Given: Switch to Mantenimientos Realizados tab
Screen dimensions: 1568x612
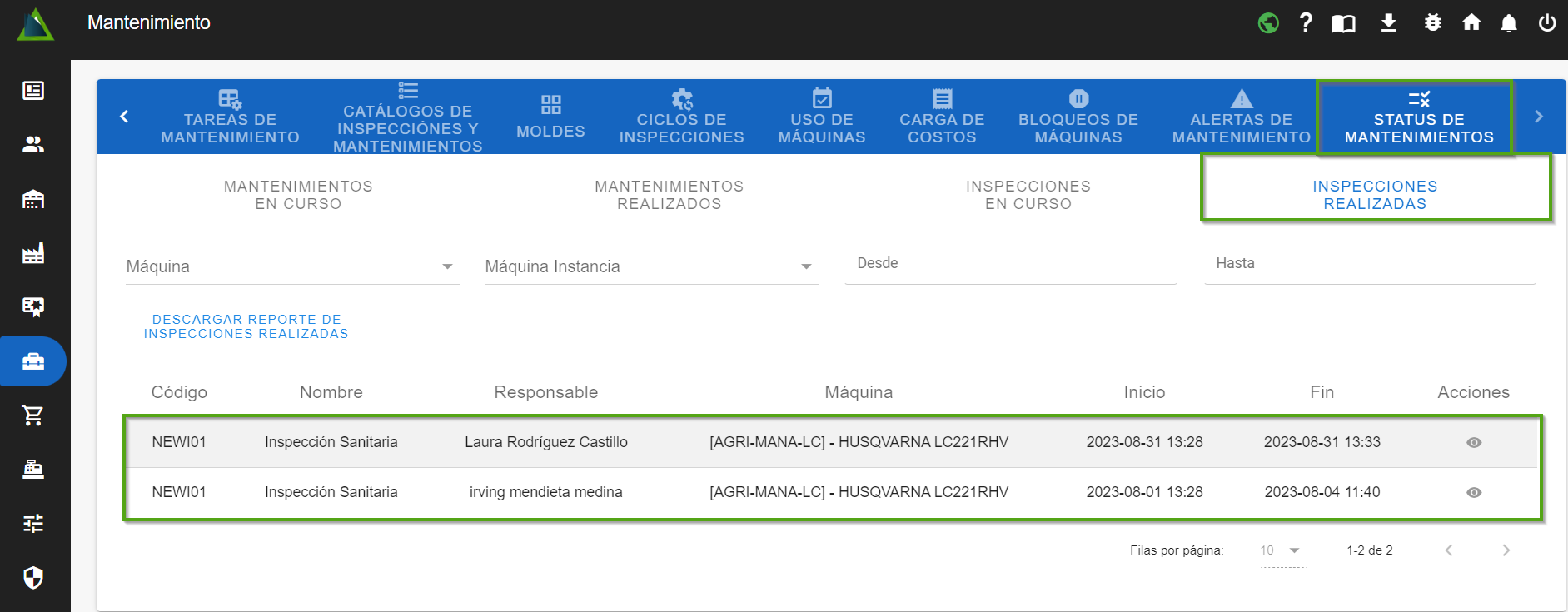Looking at the screenshot, I should pyautogui.click(x=669, y=195).
